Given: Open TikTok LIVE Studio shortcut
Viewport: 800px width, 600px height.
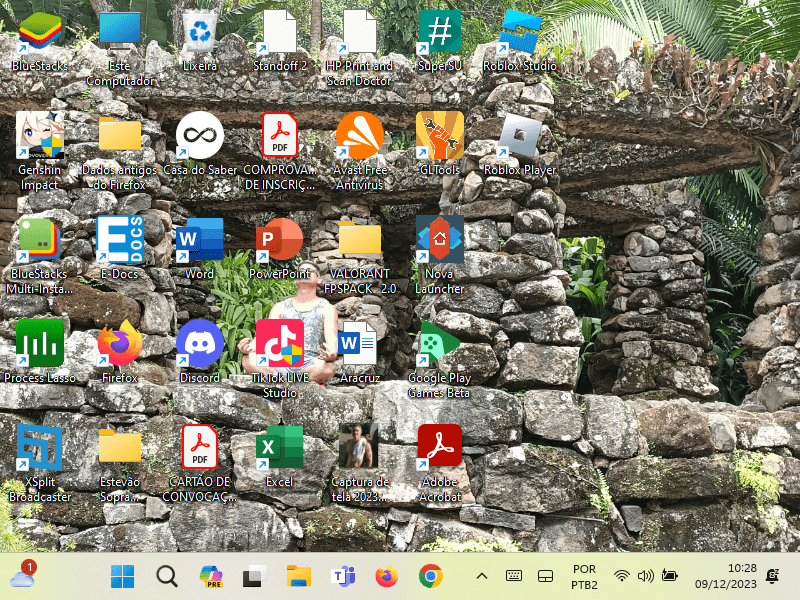Looking at the screenshot, I should pos(280,343).
